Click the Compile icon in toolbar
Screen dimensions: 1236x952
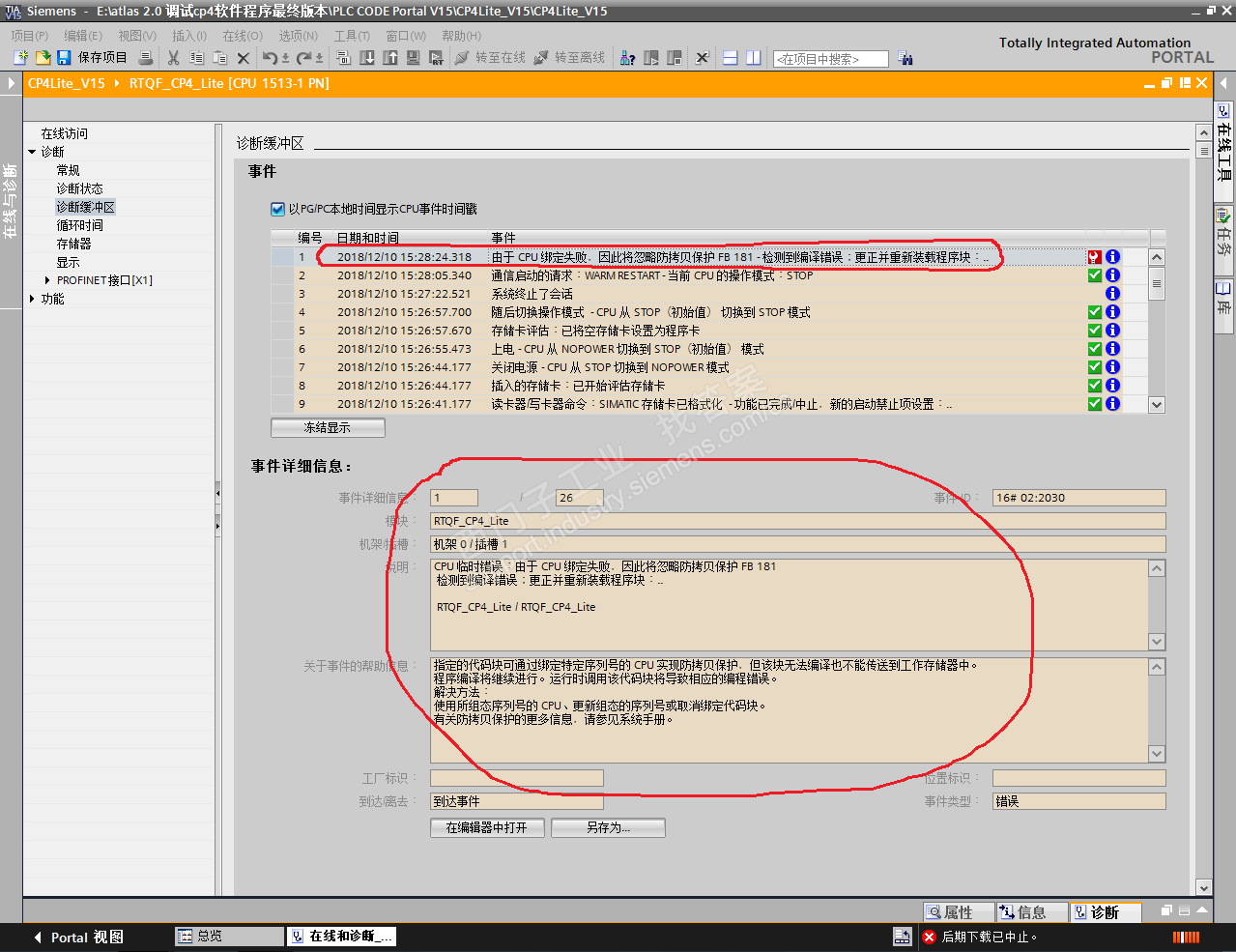344,58
